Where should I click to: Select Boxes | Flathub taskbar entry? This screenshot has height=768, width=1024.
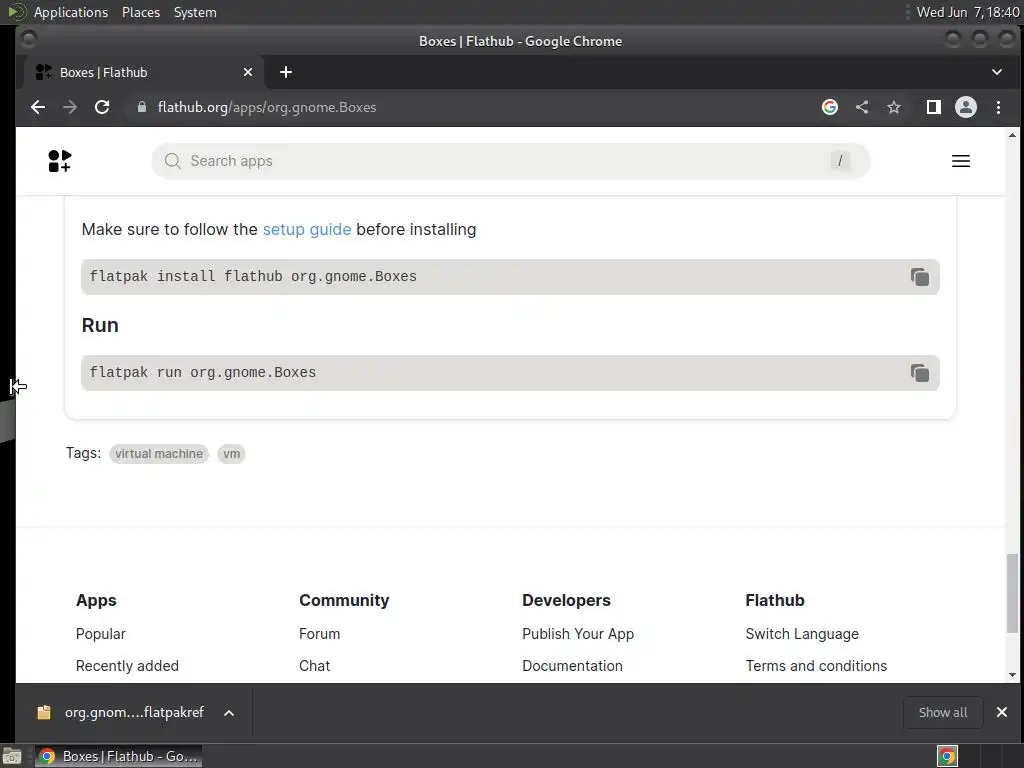(x=118, y=756)
